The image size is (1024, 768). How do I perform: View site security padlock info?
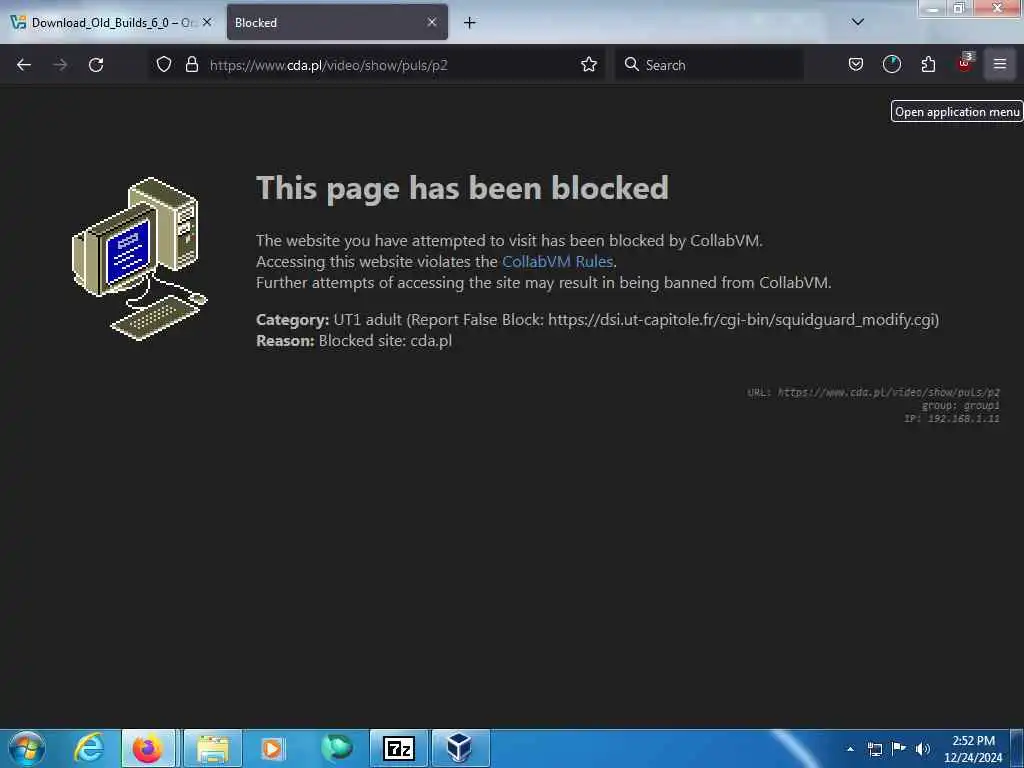pyautogui.click(x=191, y=65)
